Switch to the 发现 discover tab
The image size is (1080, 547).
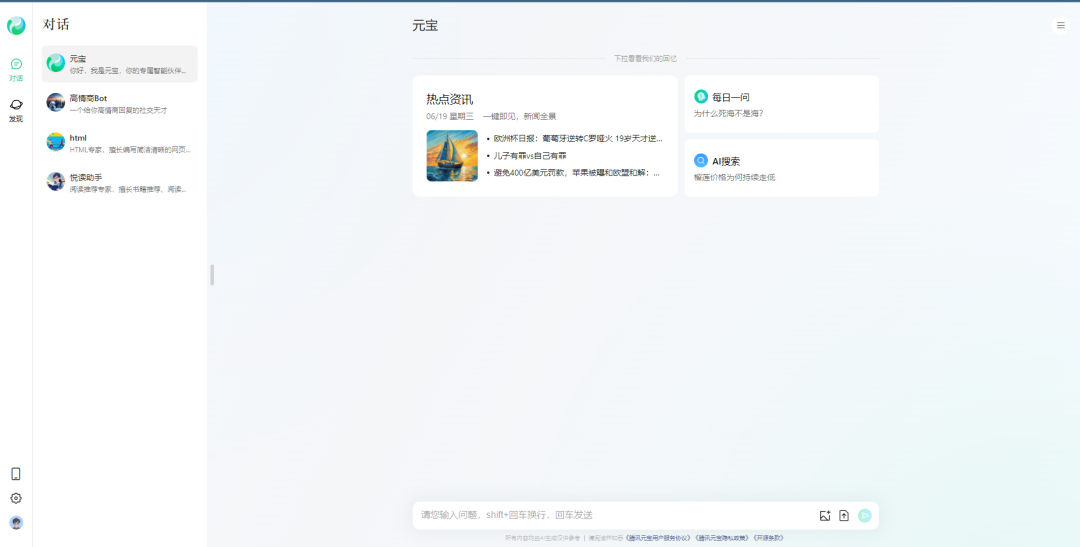tap(16, 110)
